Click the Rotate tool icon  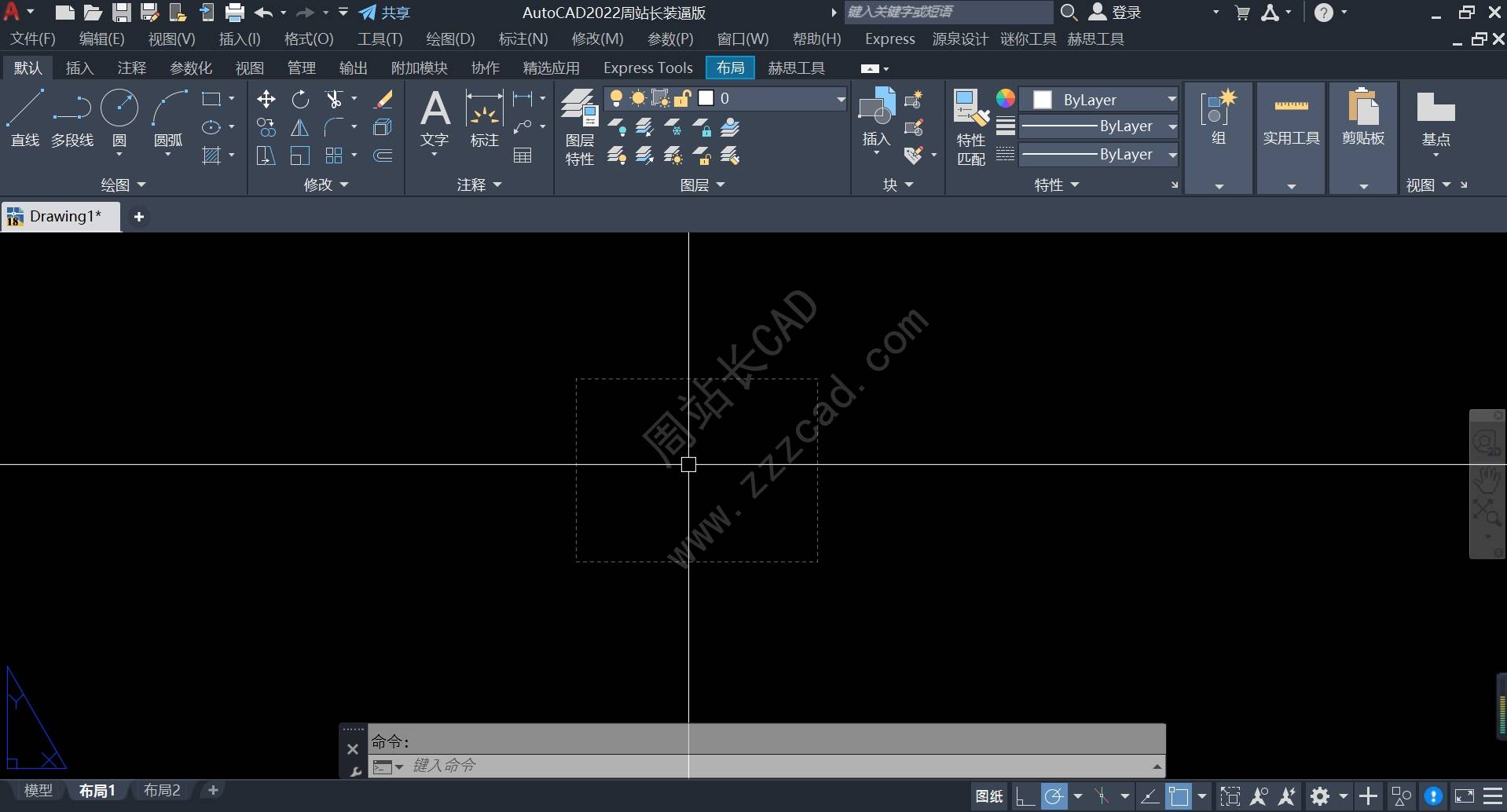300,99
